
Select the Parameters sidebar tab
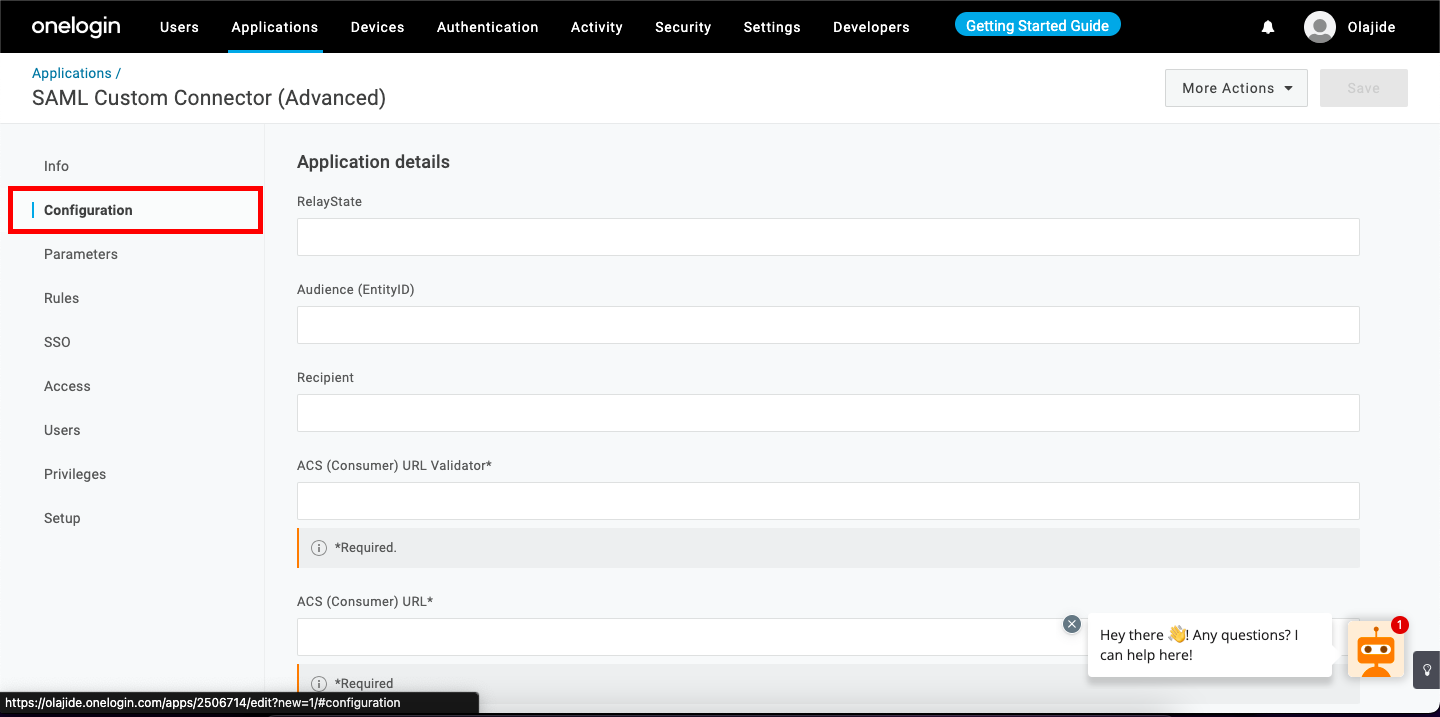tap(81, 254)
